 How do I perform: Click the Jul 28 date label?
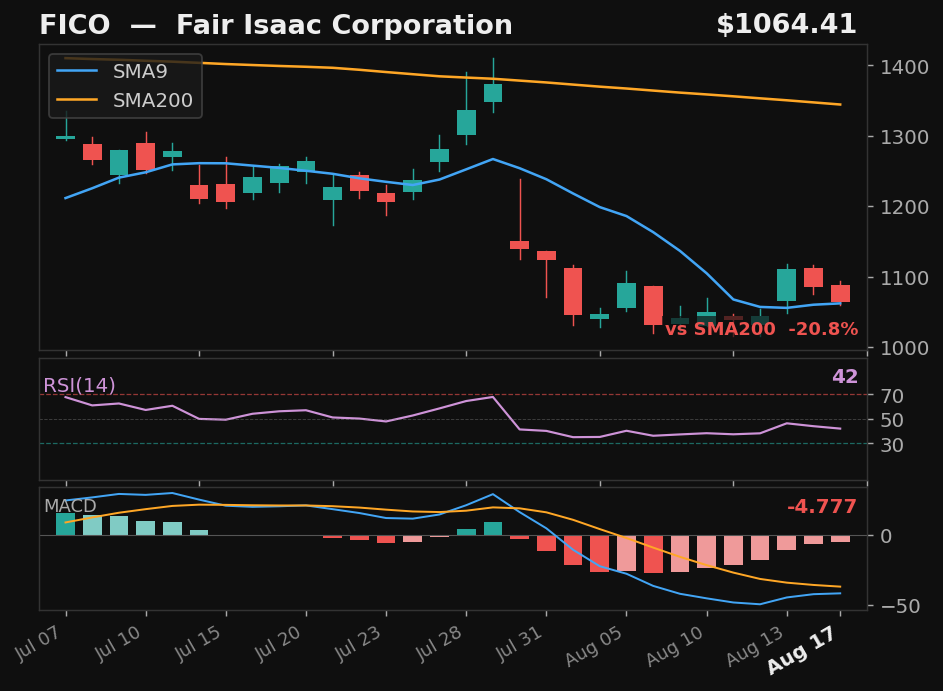point(437,643)
